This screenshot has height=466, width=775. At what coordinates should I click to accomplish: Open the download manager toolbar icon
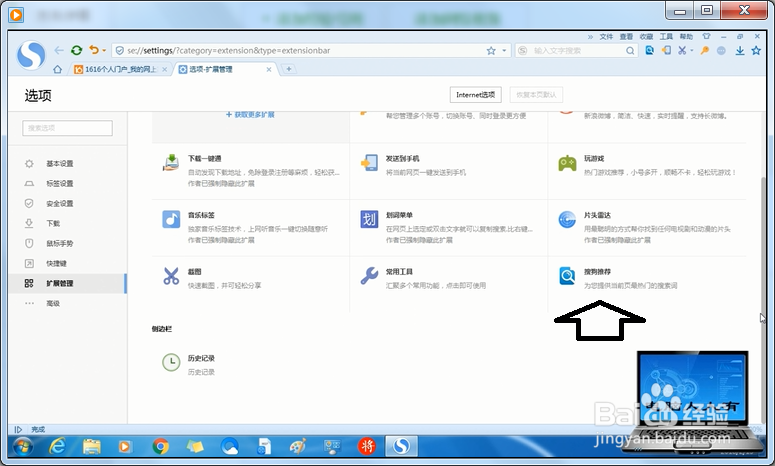[x=740, y=50]
